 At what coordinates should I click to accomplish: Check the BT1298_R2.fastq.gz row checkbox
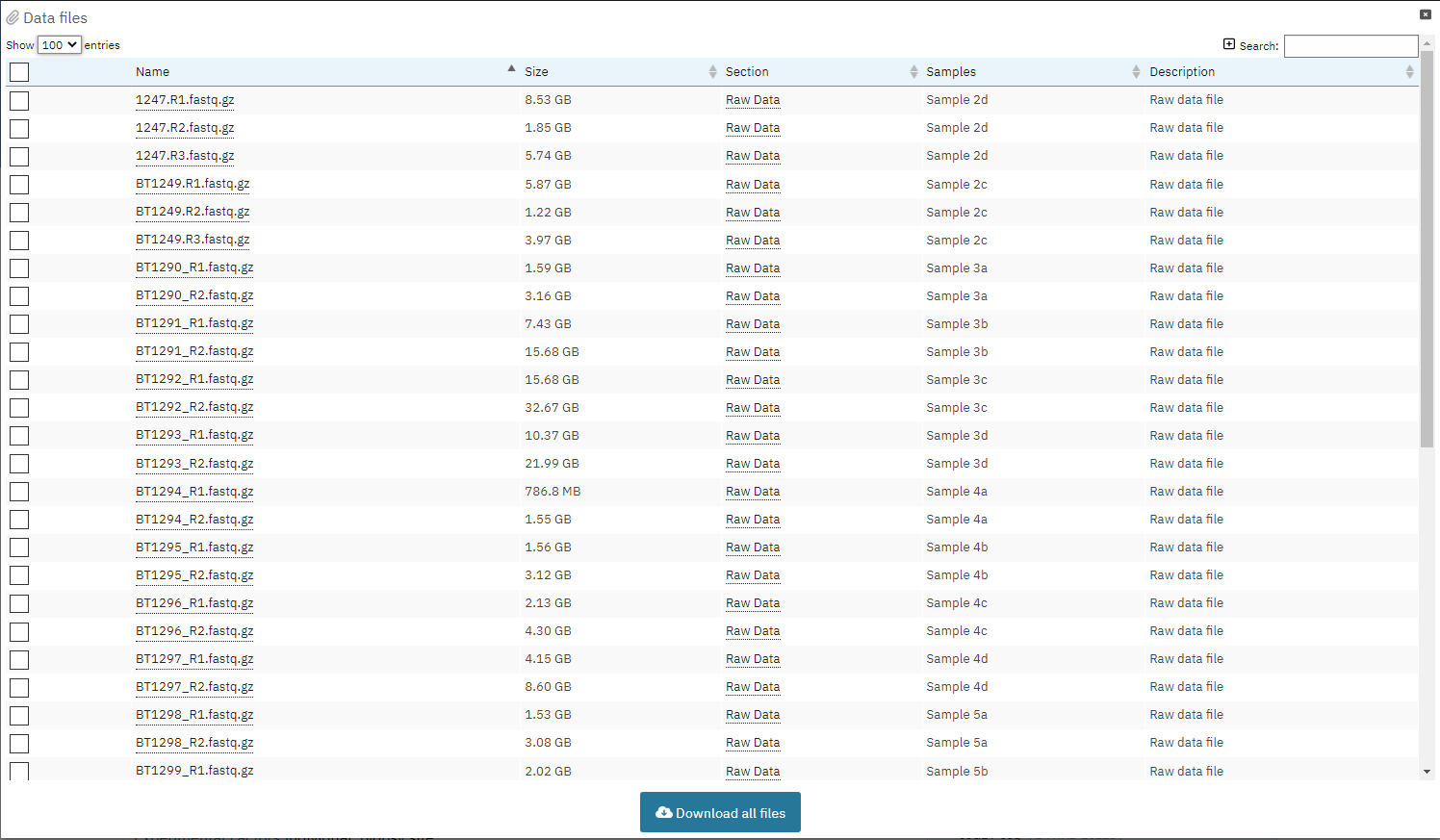pyautogui.click(x=19, y=744)
